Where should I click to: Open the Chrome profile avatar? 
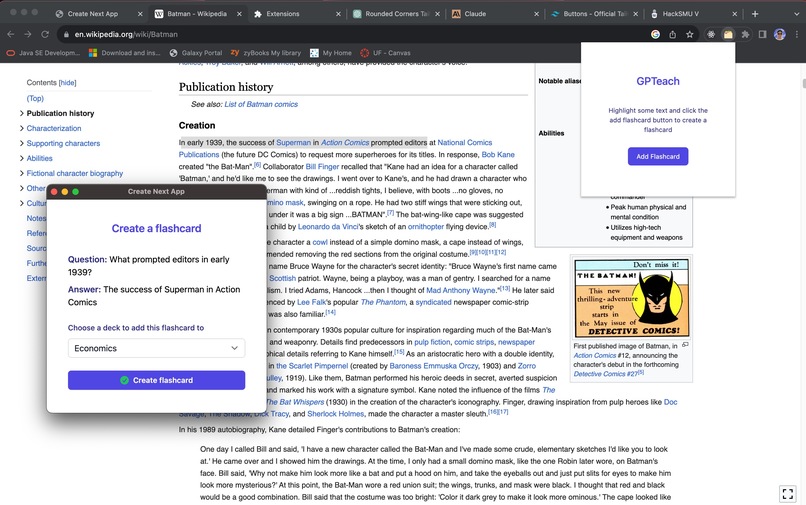pos(780,34)
